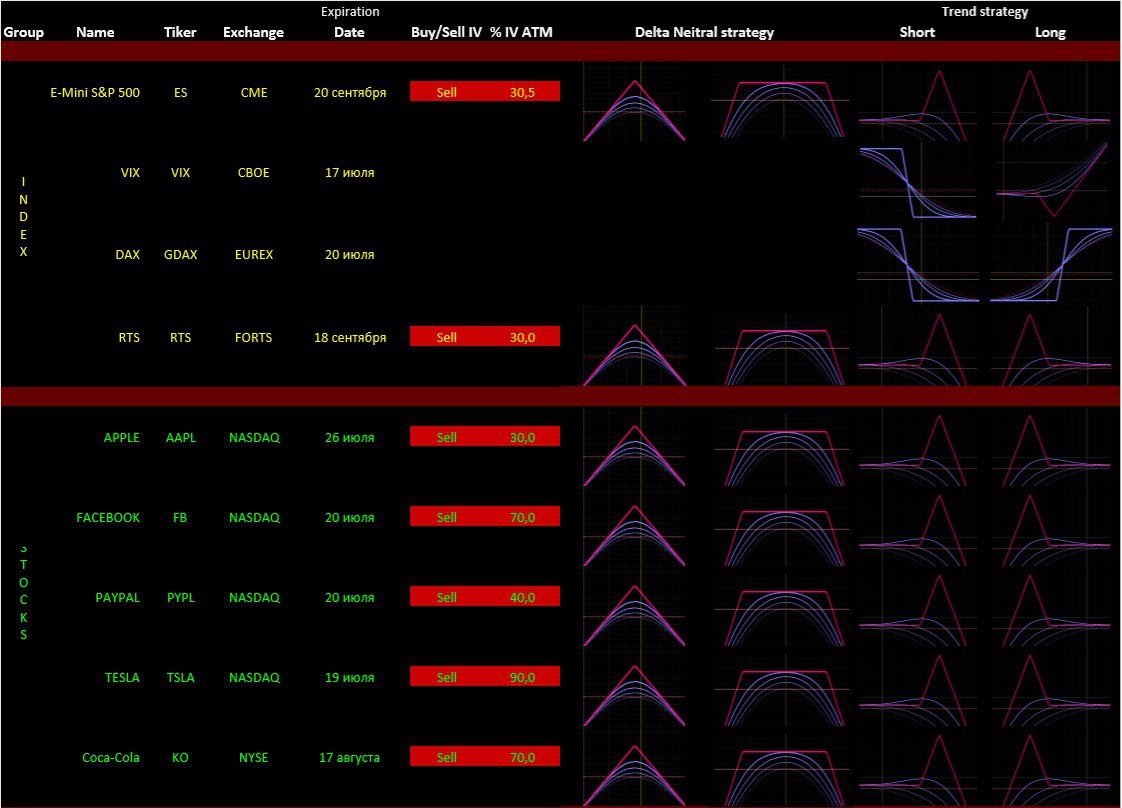Viewport: 1122px width, 808px height.
Task: Show the Long trend chart for Coca-Cola
Action: point(1051,768)
